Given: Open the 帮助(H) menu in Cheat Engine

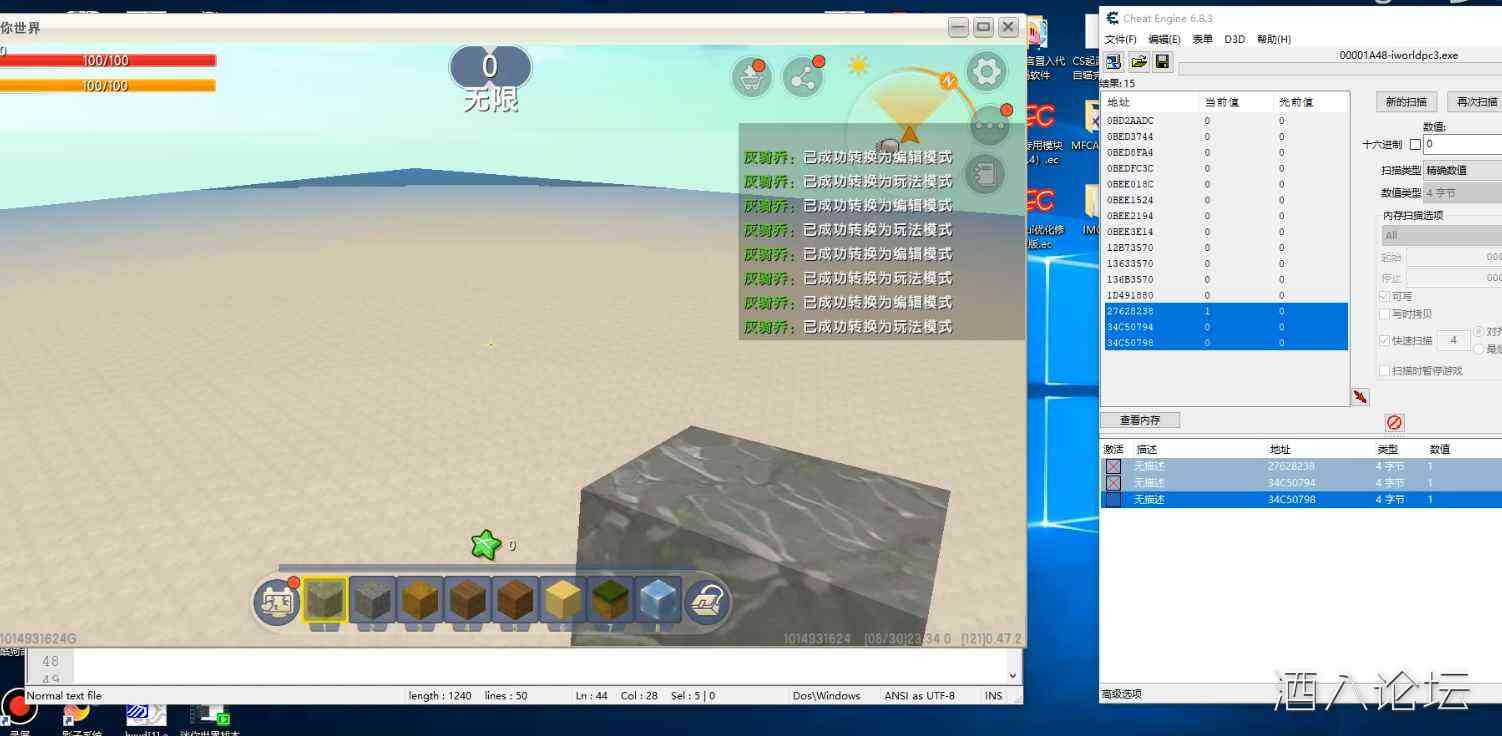Looking at the screenshot, I should (x=1274, y=39).
